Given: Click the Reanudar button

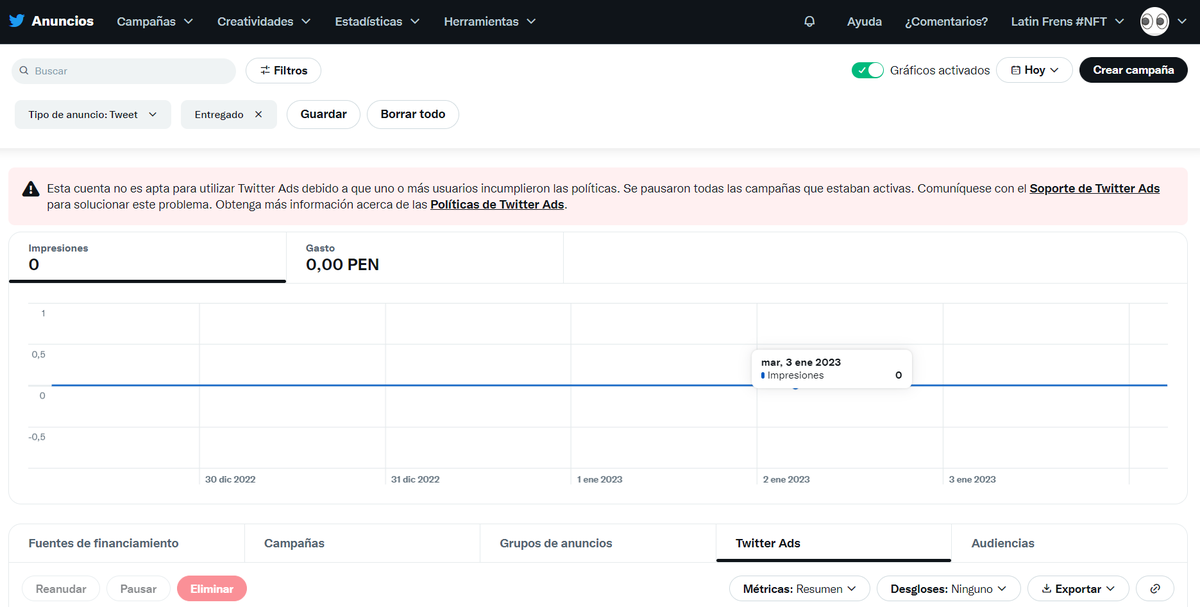Looking at the screenshot, I should coord(61,589).
